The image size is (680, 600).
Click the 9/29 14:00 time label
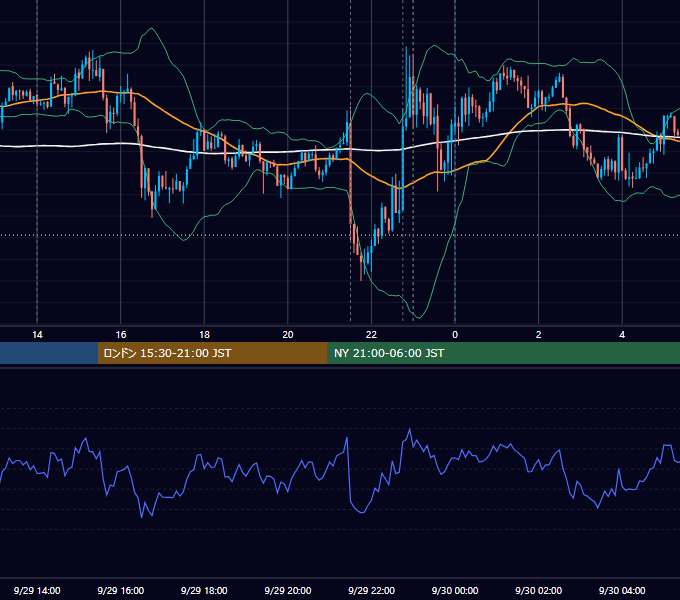click(37, 590)
